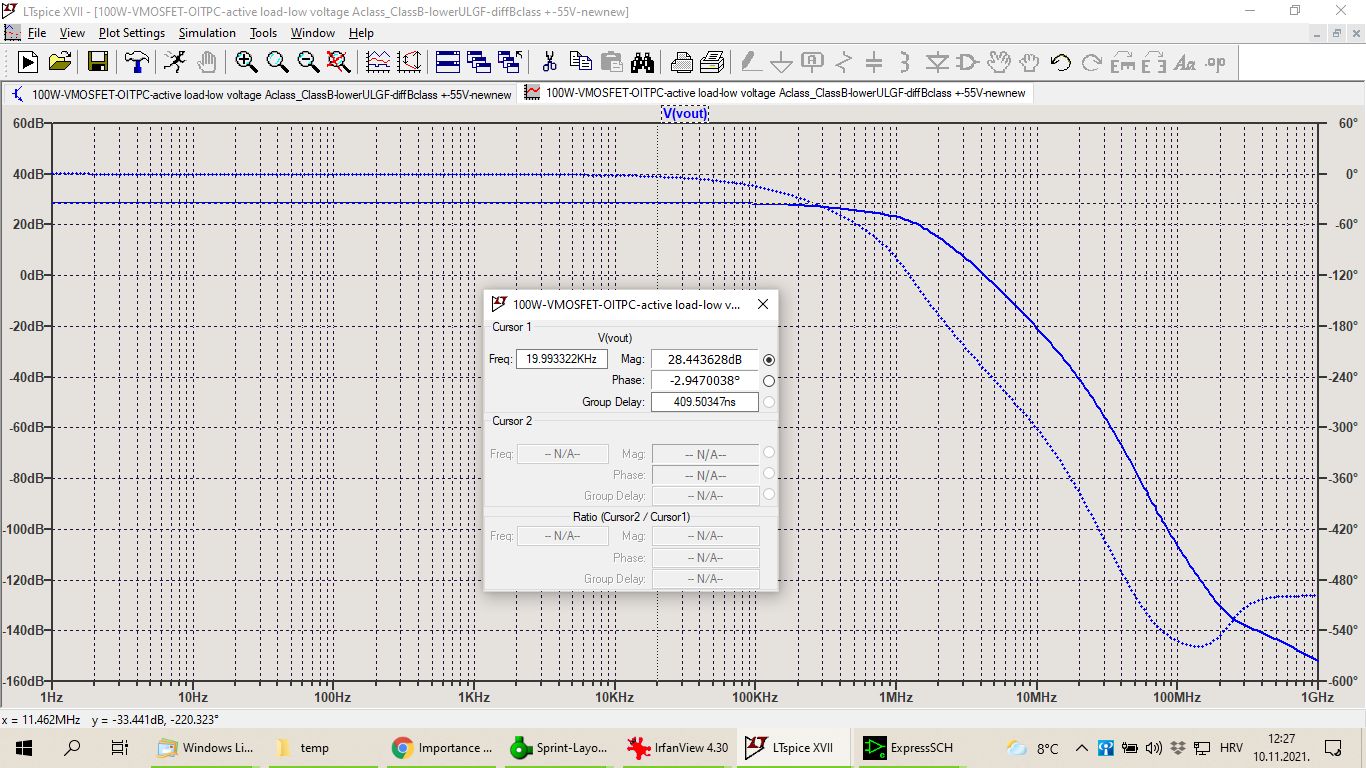Switch to ExpressSCH taskbar item

click(911, 748)
